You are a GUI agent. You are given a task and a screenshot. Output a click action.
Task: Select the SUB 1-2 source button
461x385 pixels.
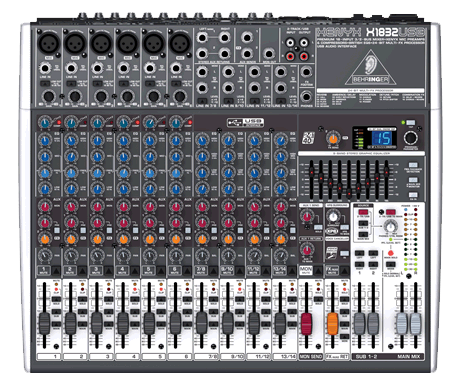tap(363, 223)
